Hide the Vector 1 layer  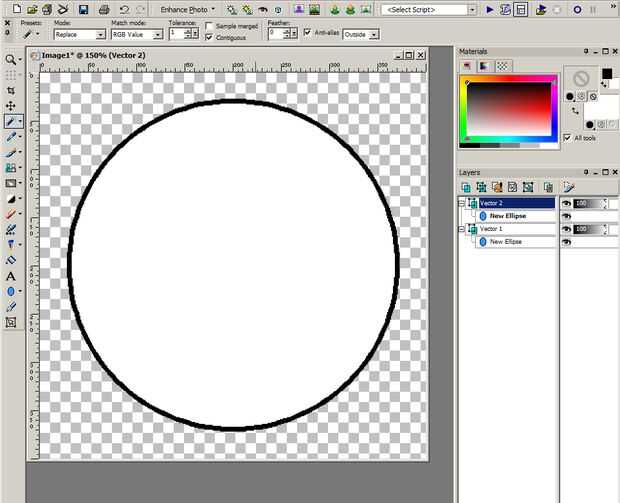click(x=566, y=229)
